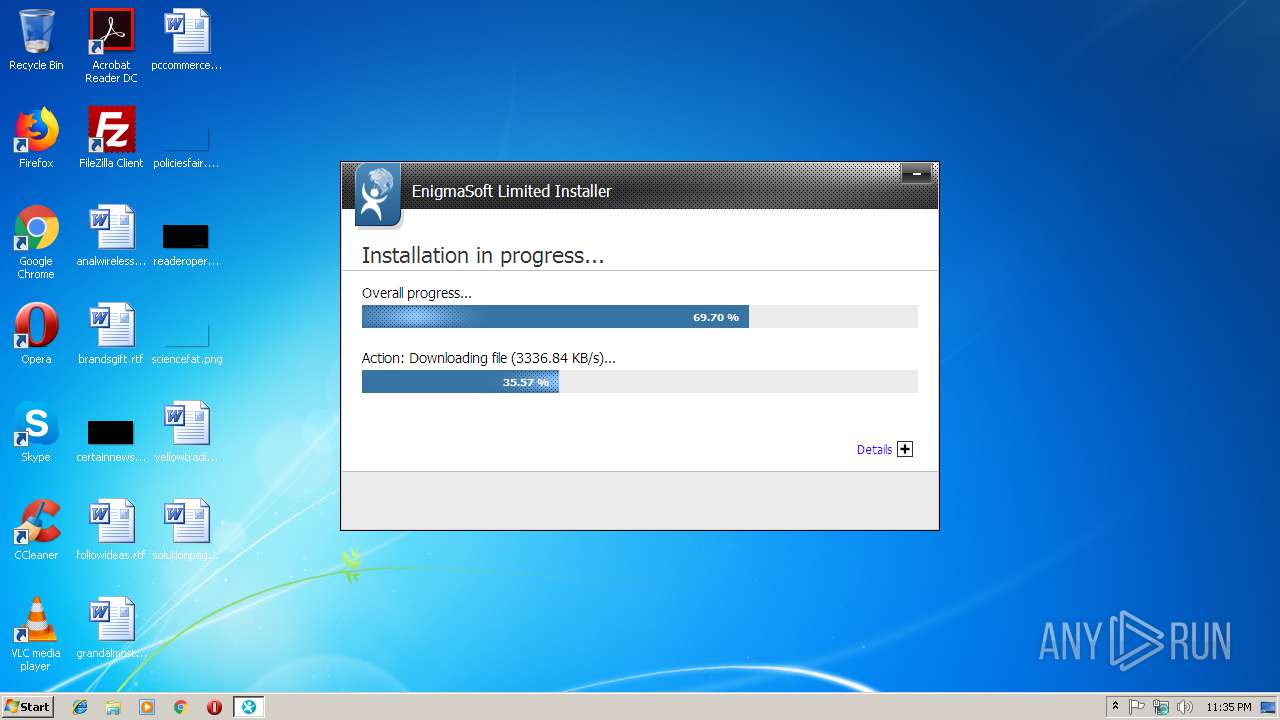Select FileZilla Client desktop shortcut
Screen dimensions: 1280x720
point(111,138)
